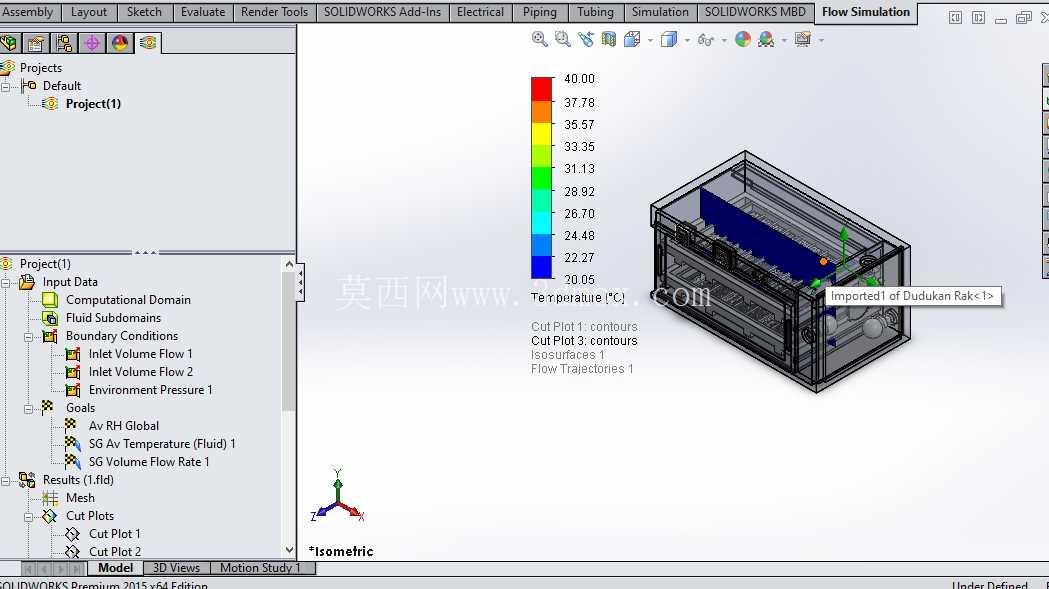Switch to the Evaluate ribbon tab
Screen dimensions: 1049x589
[203, 12]
